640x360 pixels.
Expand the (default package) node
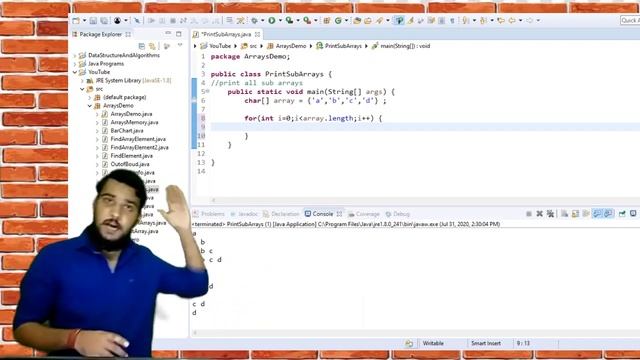[89, 97]
